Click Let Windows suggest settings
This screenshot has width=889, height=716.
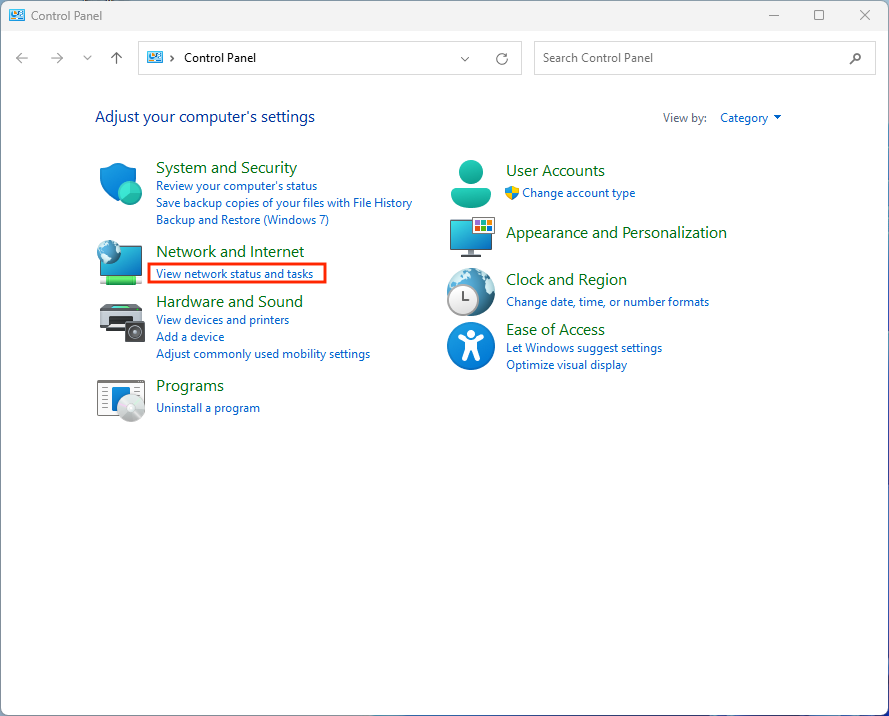584,348
